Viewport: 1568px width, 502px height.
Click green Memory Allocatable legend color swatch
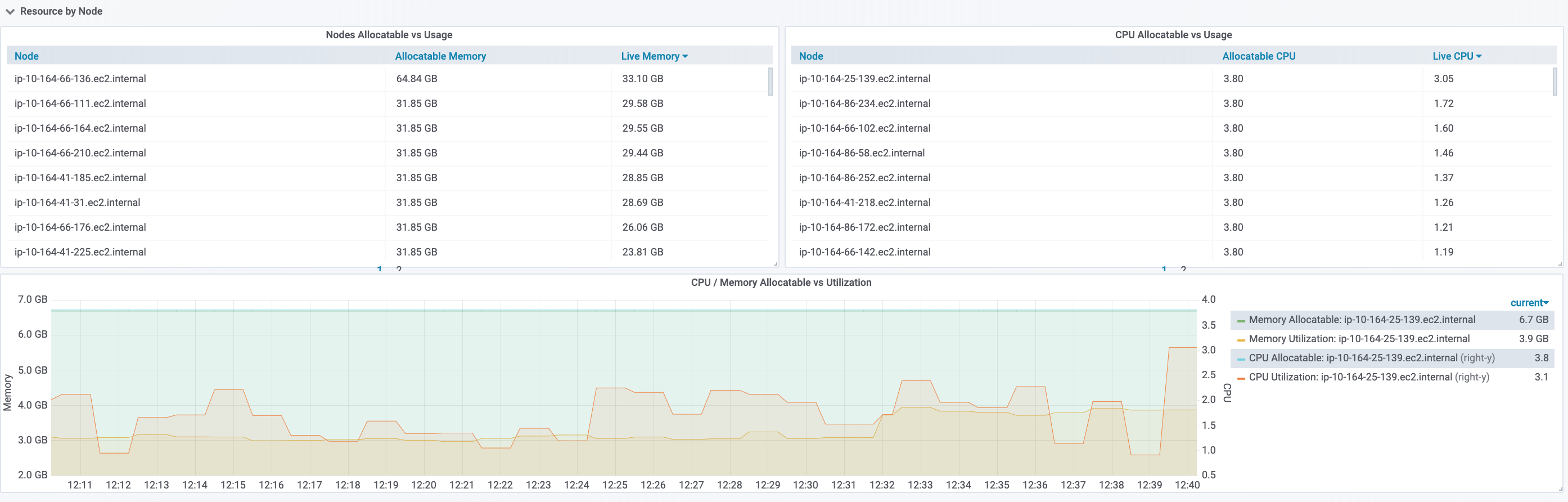1241,320
